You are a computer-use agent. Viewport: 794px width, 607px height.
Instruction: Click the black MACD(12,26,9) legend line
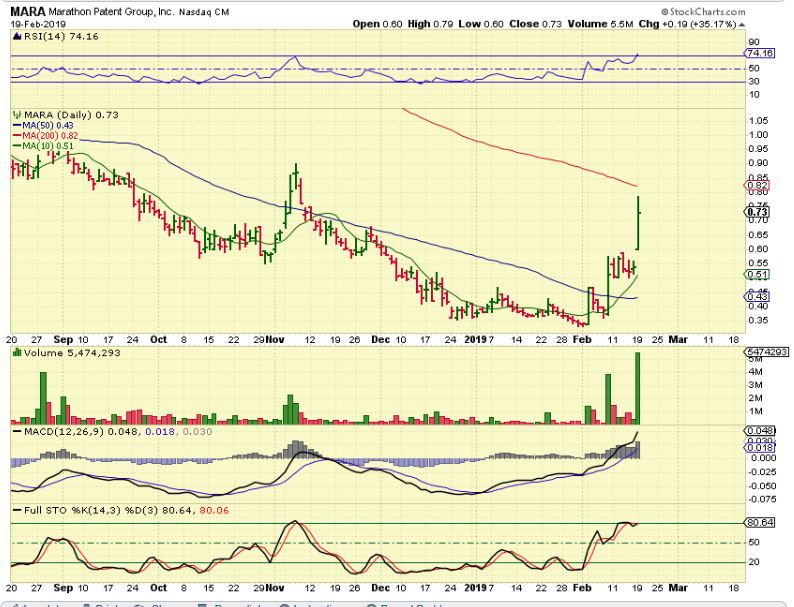17,432
